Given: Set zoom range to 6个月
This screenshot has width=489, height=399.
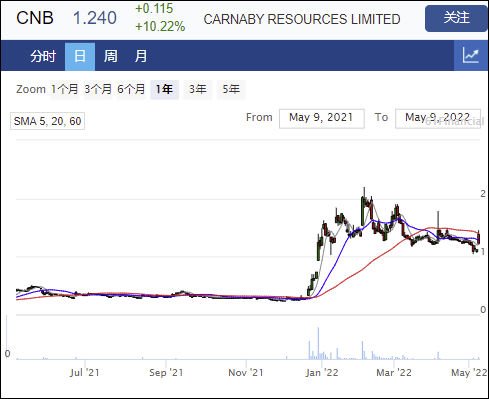Looking at the screenshot, I should 131,89.
